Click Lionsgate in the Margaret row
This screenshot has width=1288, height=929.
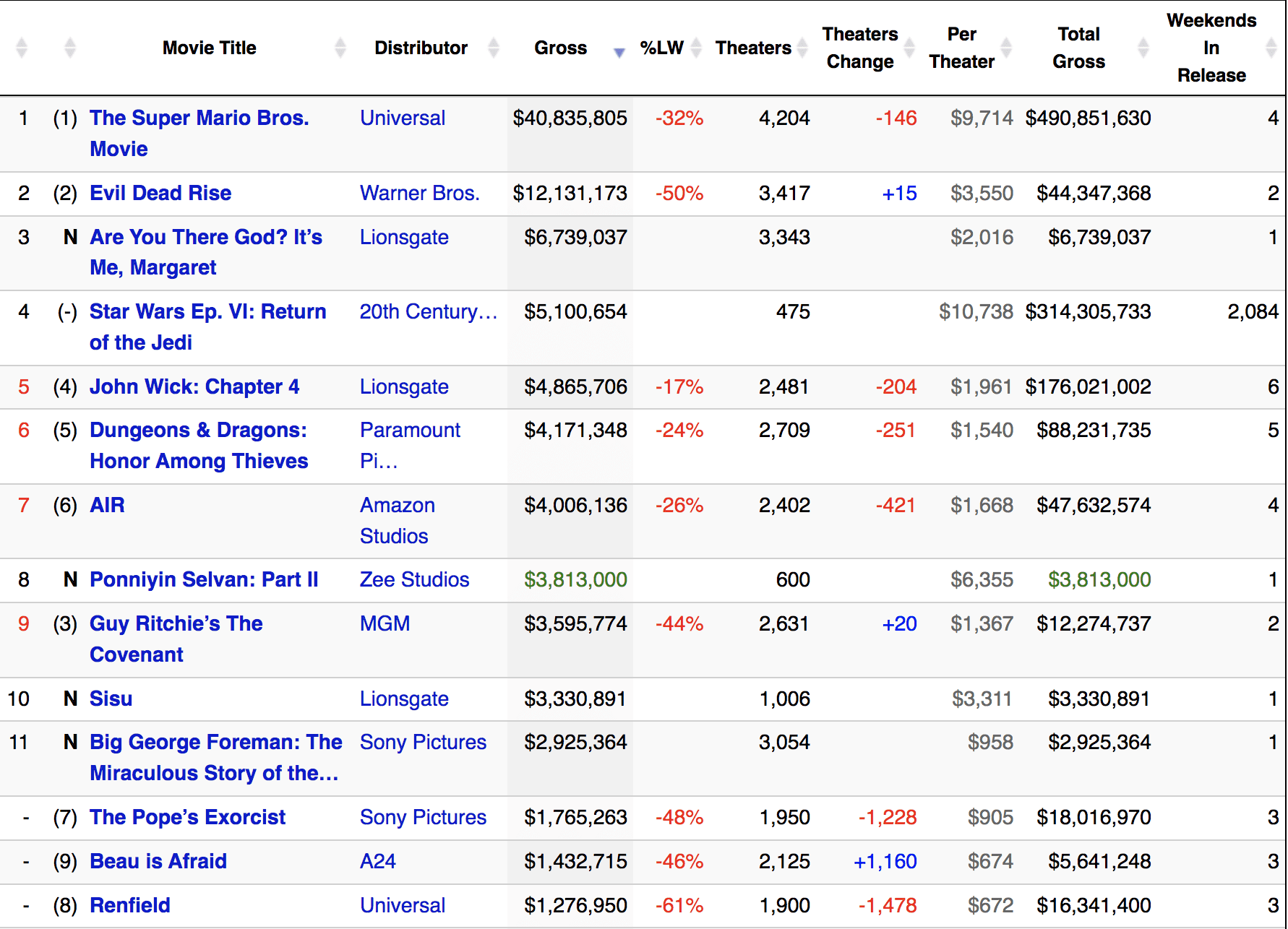coord(404,237)
